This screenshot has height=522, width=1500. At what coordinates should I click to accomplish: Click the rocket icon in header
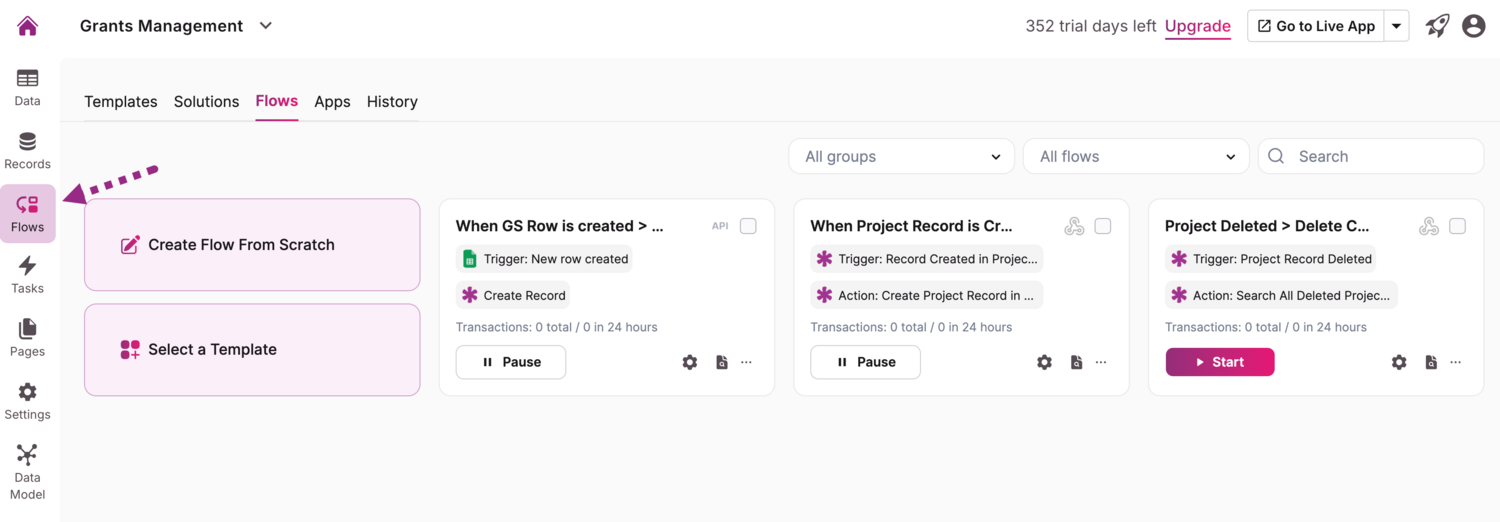point(1438,26)
